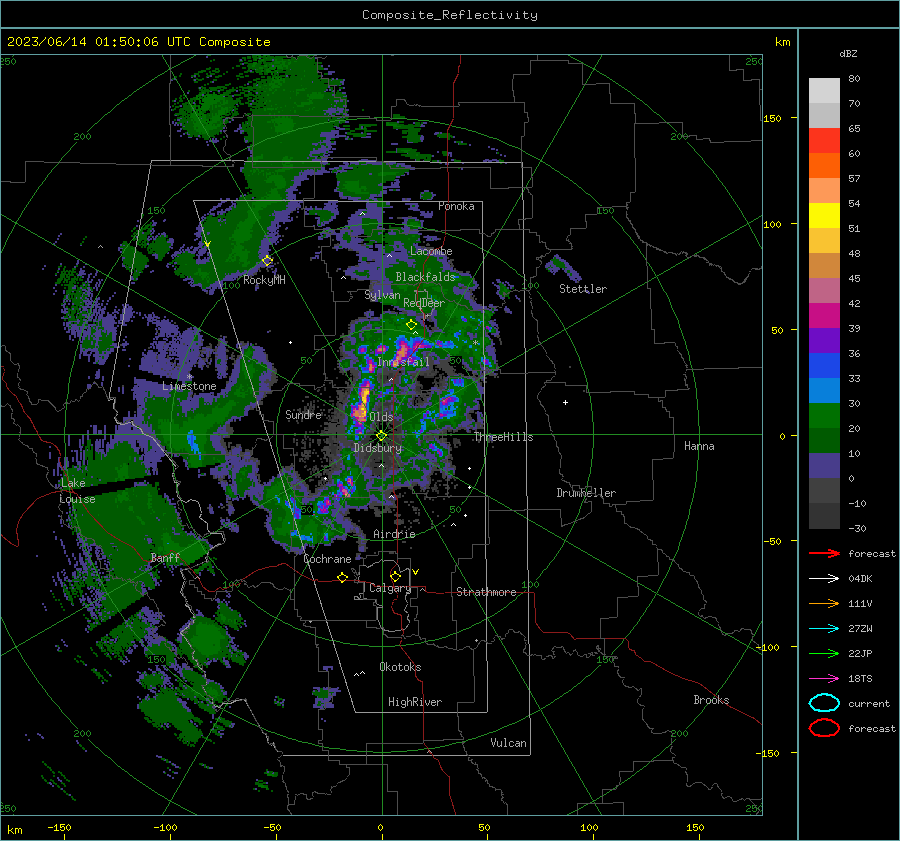Click the Hanna town label
This screenshot has width=900, height=841.
699,445
